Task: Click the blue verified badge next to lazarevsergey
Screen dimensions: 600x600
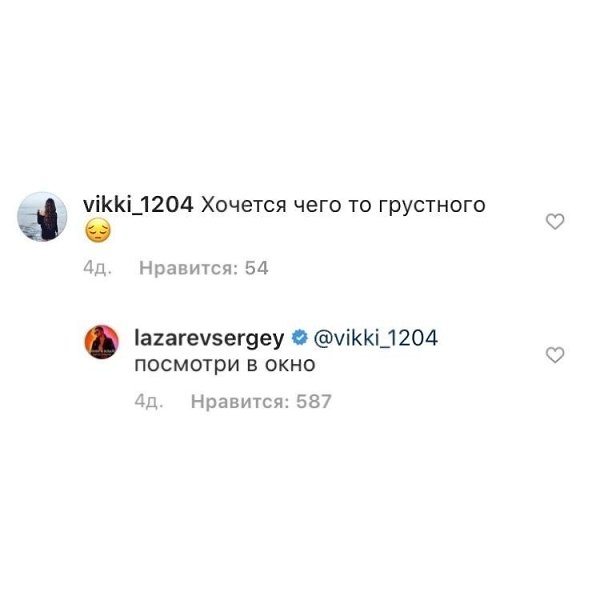Action: pos(299,338)
